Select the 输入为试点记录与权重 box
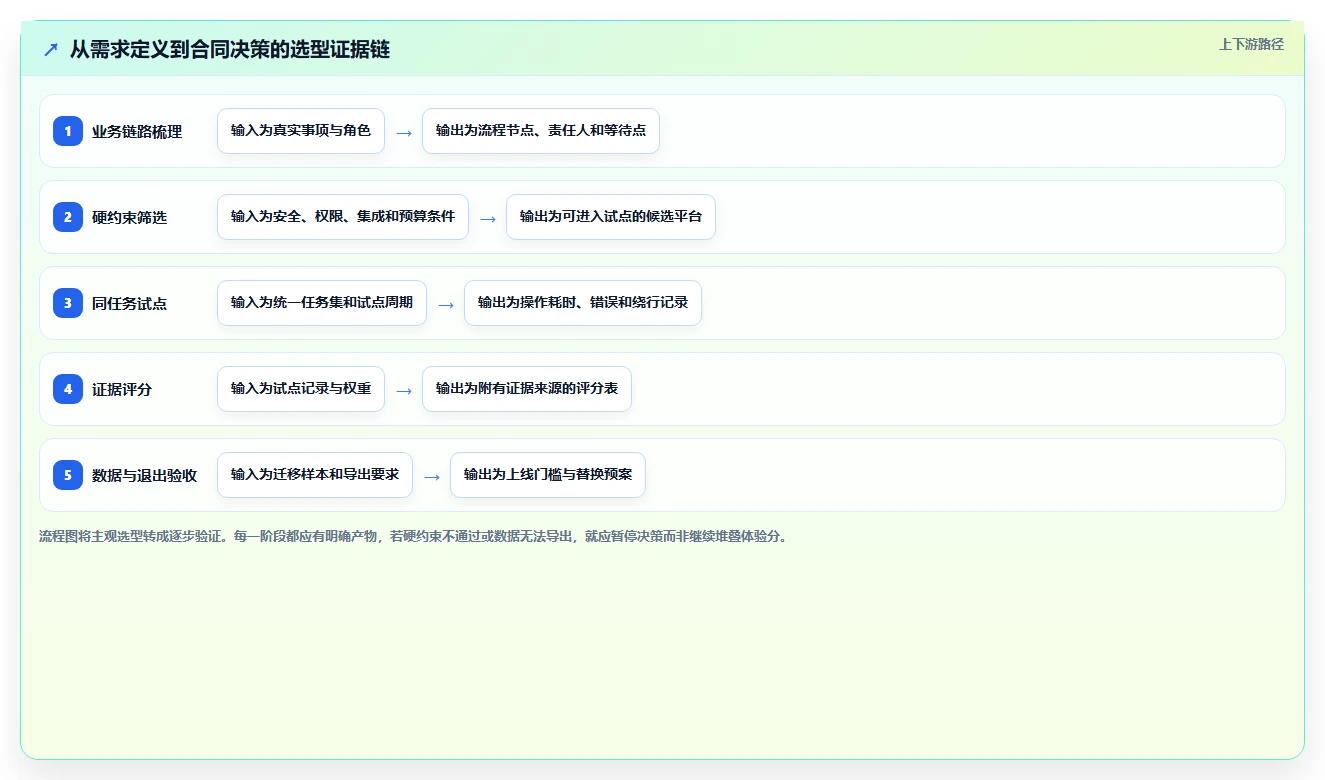This screenshot has height=780, width=1325. pos(301,389)
